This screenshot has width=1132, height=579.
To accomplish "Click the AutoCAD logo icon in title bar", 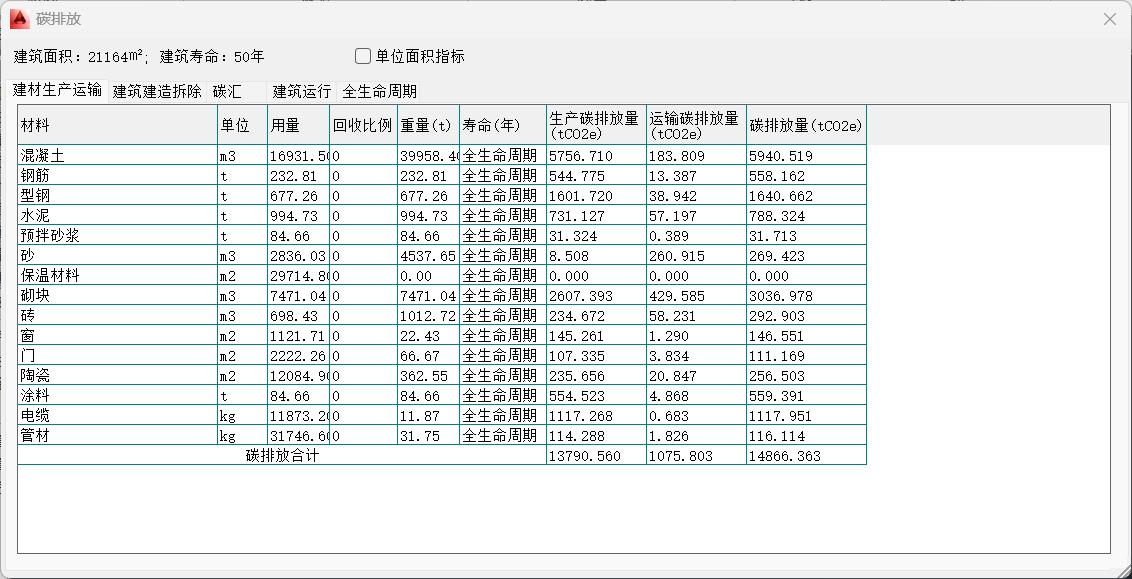I will (19, 19).
